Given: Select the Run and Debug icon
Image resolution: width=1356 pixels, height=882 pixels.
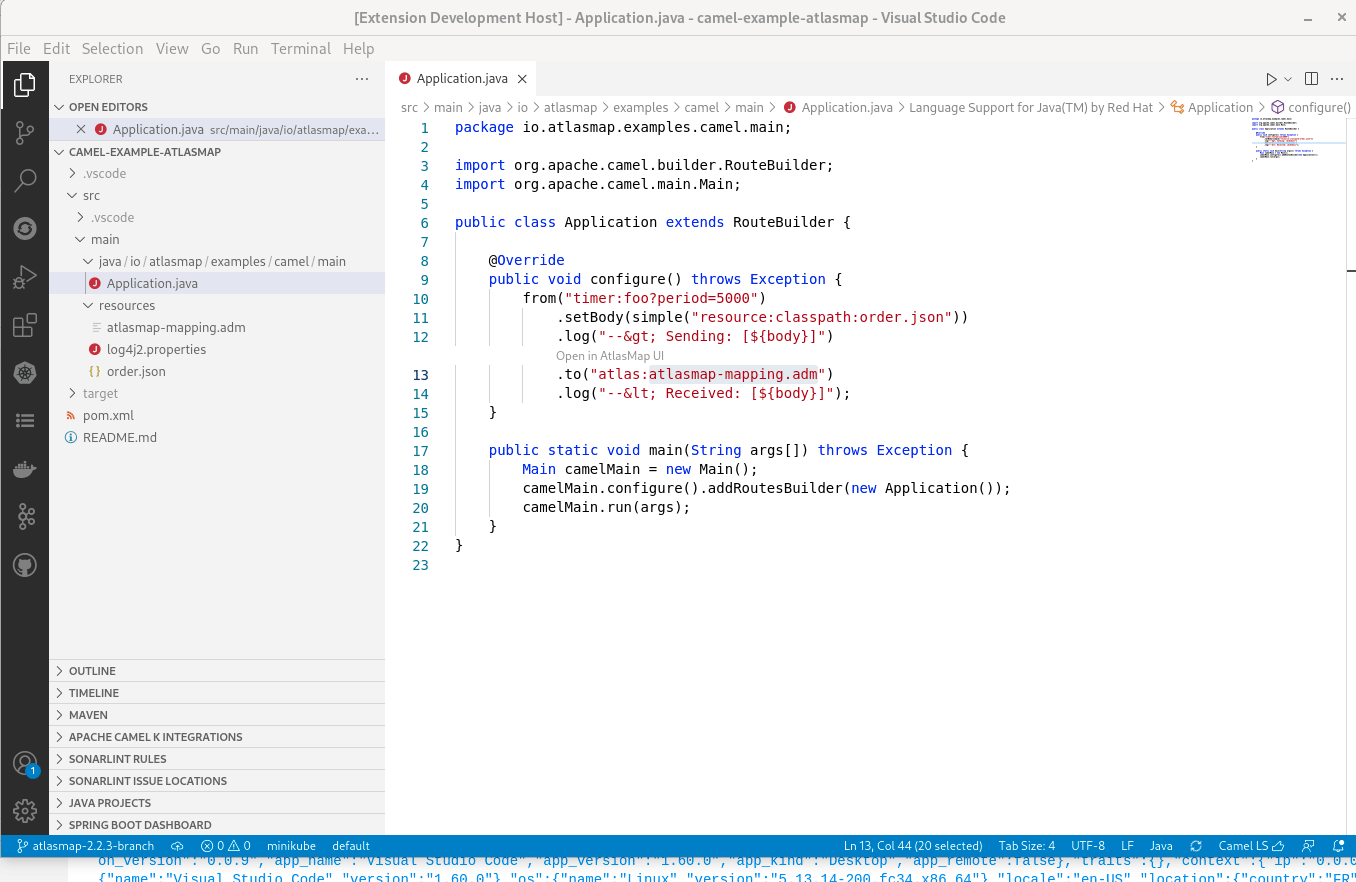Looking at the screenshot, I should (x=25, y=276).
